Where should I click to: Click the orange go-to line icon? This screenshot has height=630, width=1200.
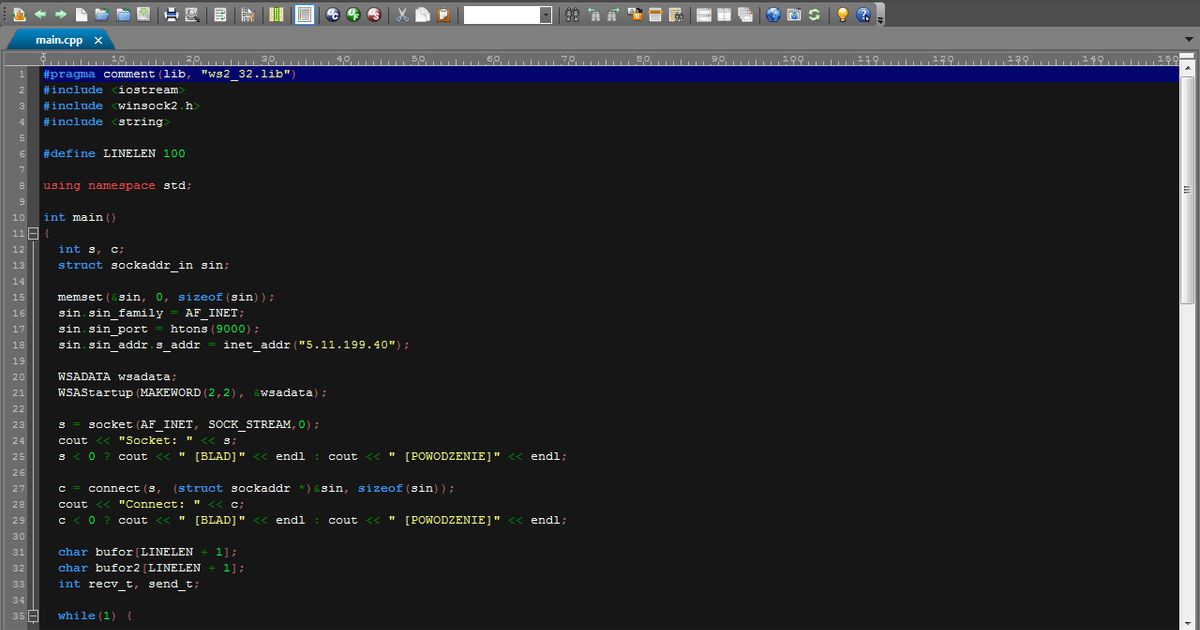click(x=655, y=15)
